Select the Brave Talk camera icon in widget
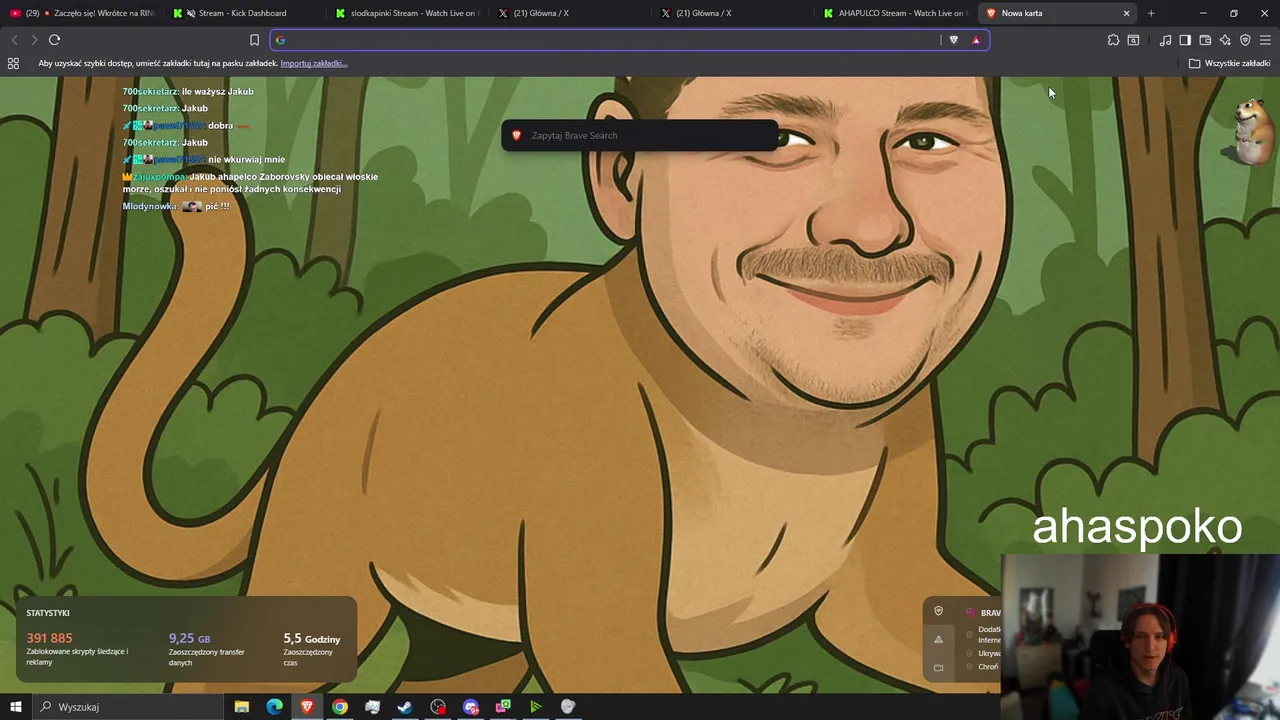This screenshot has height=720, width=1280. 938,667
